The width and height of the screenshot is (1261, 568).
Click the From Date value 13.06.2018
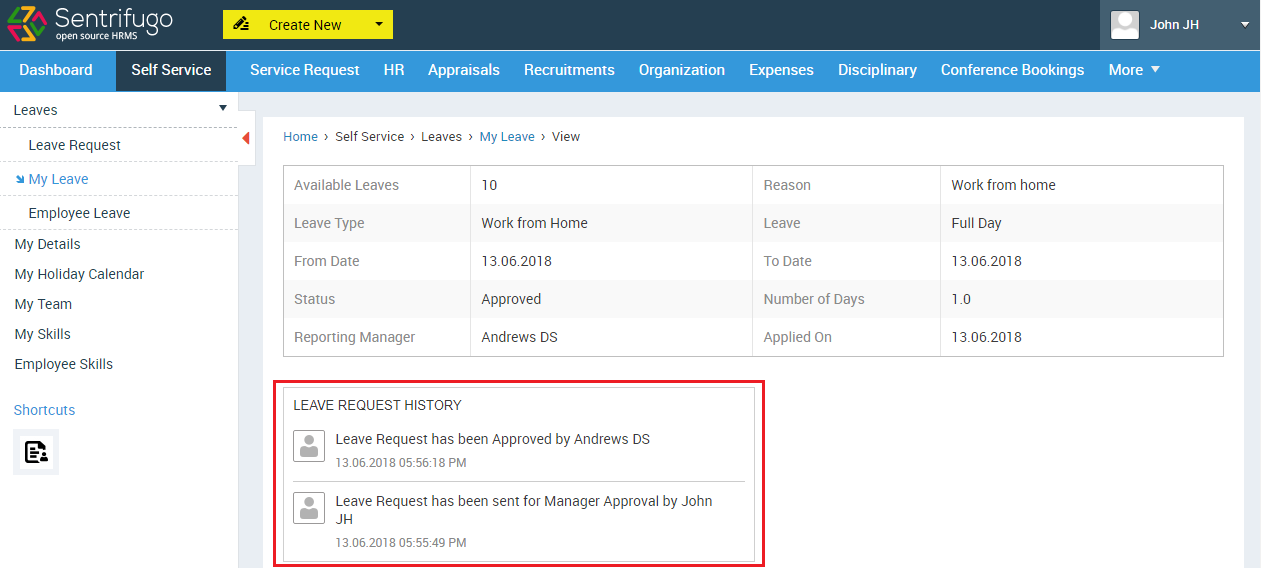click(516, 261)
